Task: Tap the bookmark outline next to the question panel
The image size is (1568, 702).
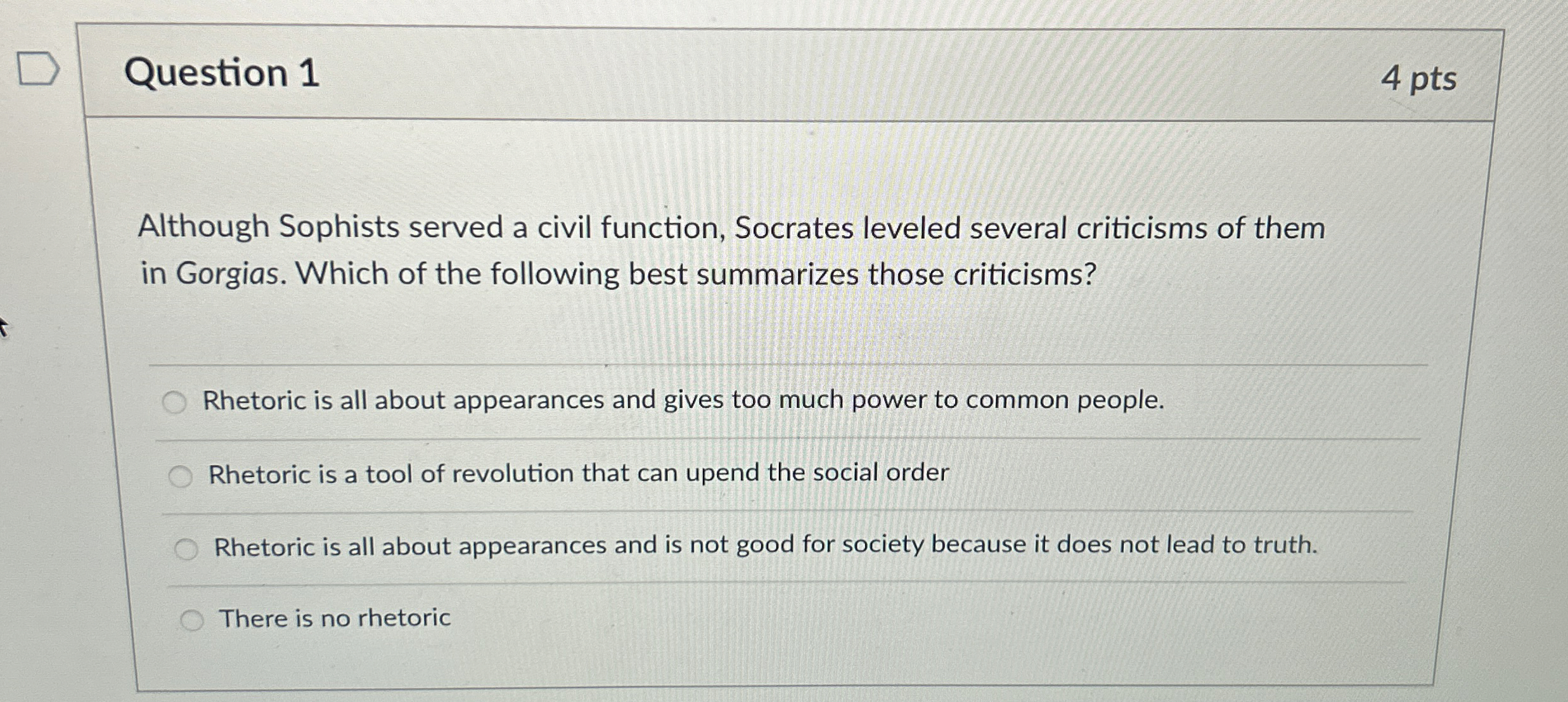Action: 38,70
